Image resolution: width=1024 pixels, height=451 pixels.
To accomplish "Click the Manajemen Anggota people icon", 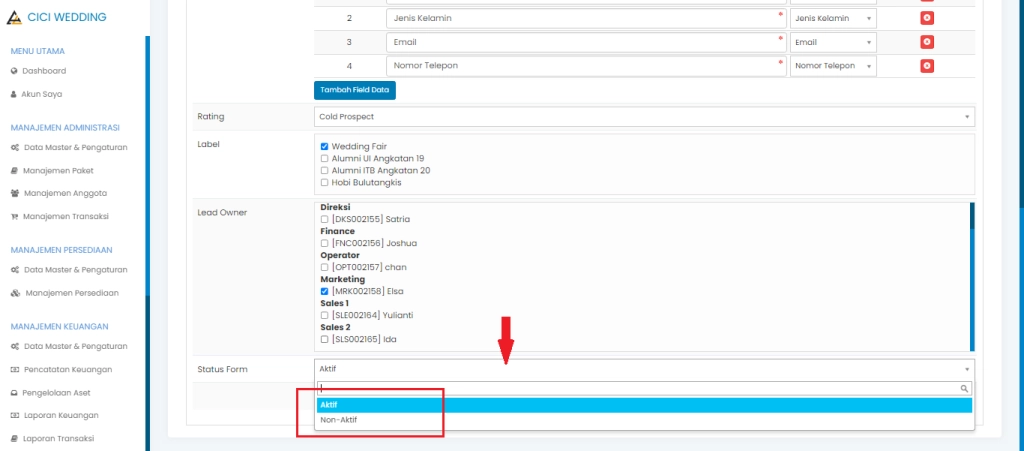I will pos(14,193).
